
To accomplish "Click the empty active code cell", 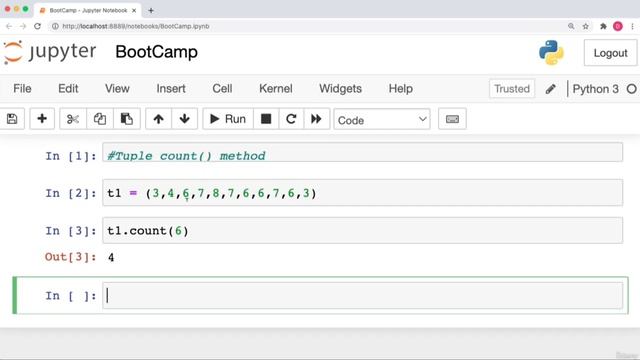I will [x=362, y=296].
